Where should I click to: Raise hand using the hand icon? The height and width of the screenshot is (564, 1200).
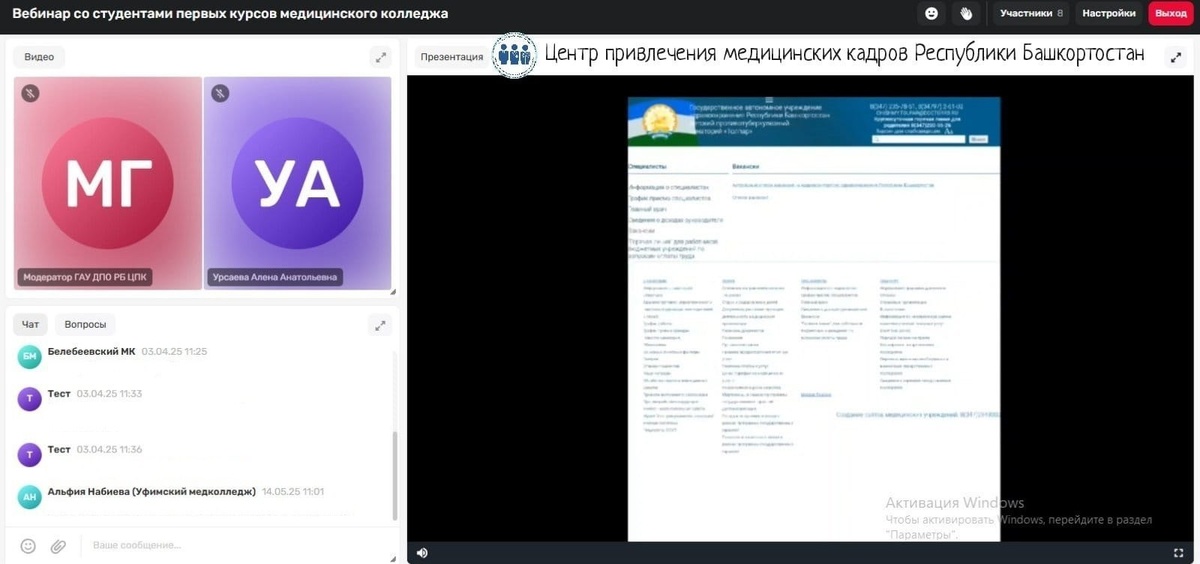[966, 14]
